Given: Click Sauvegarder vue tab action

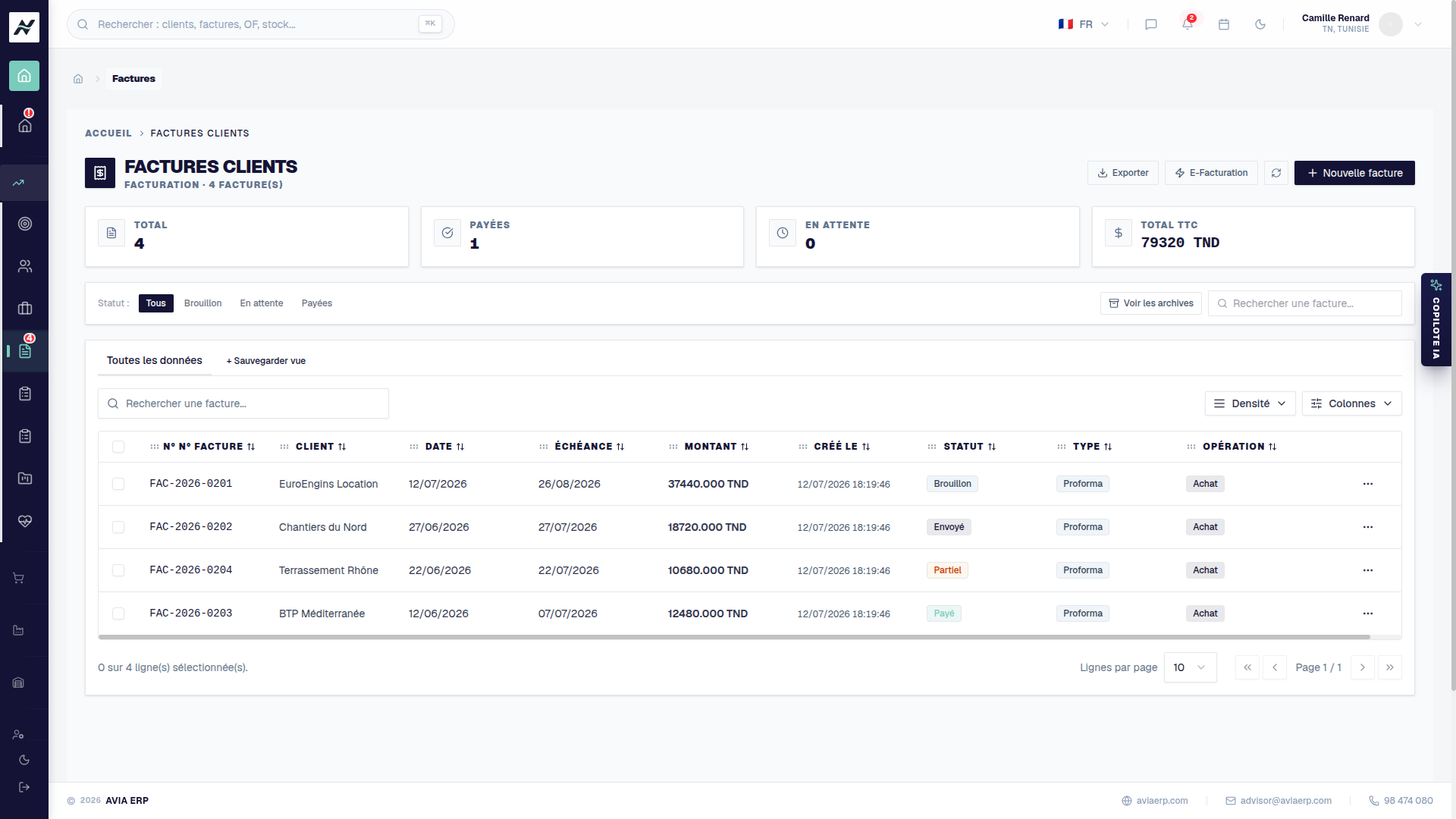Looking at the screenshot, I should click(x=266, y=361).
